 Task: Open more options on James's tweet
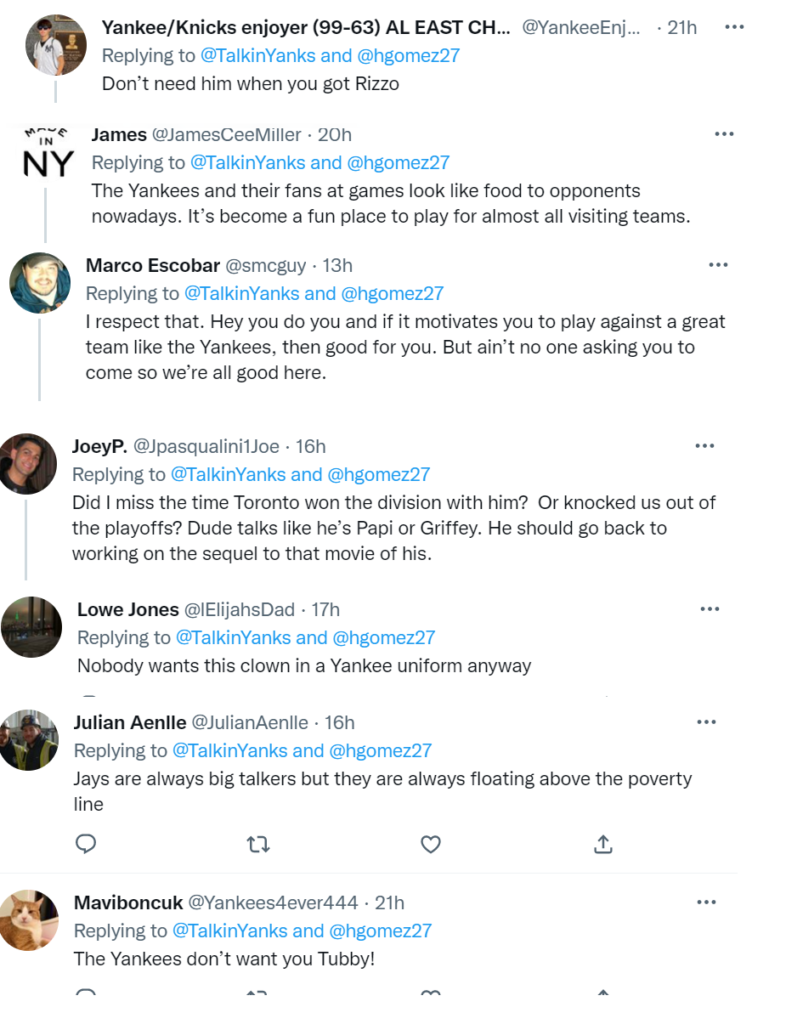[x=724, y=134]
